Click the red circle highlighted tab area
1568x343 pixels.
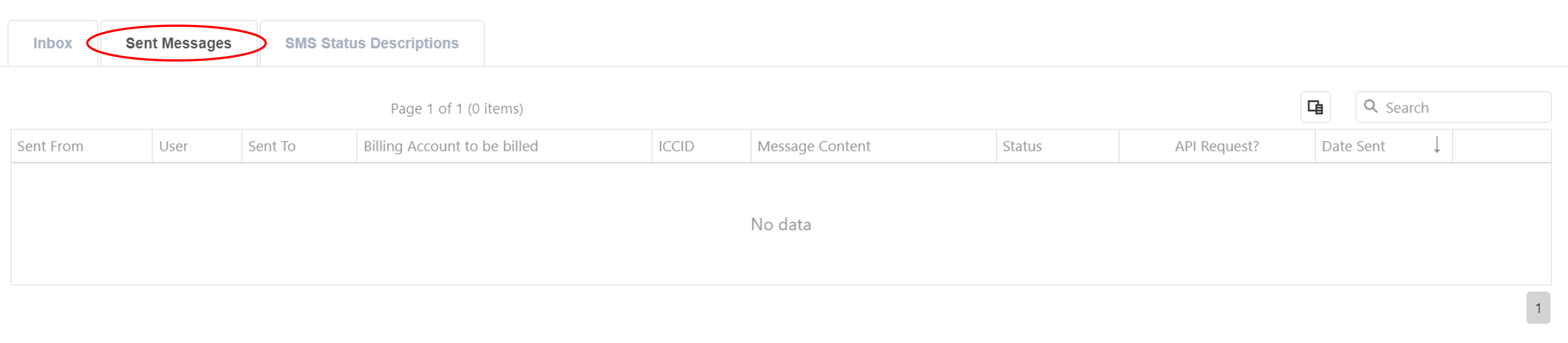[x=178, y=43]
